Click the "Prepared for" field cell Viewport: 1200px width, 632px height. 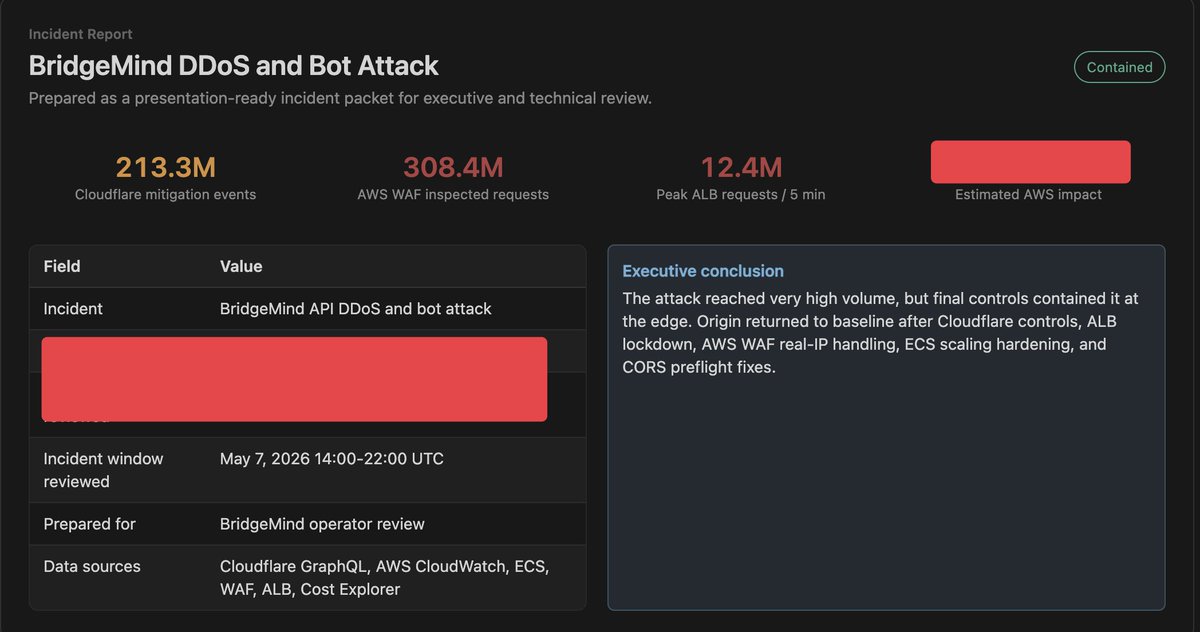(89, 524)
